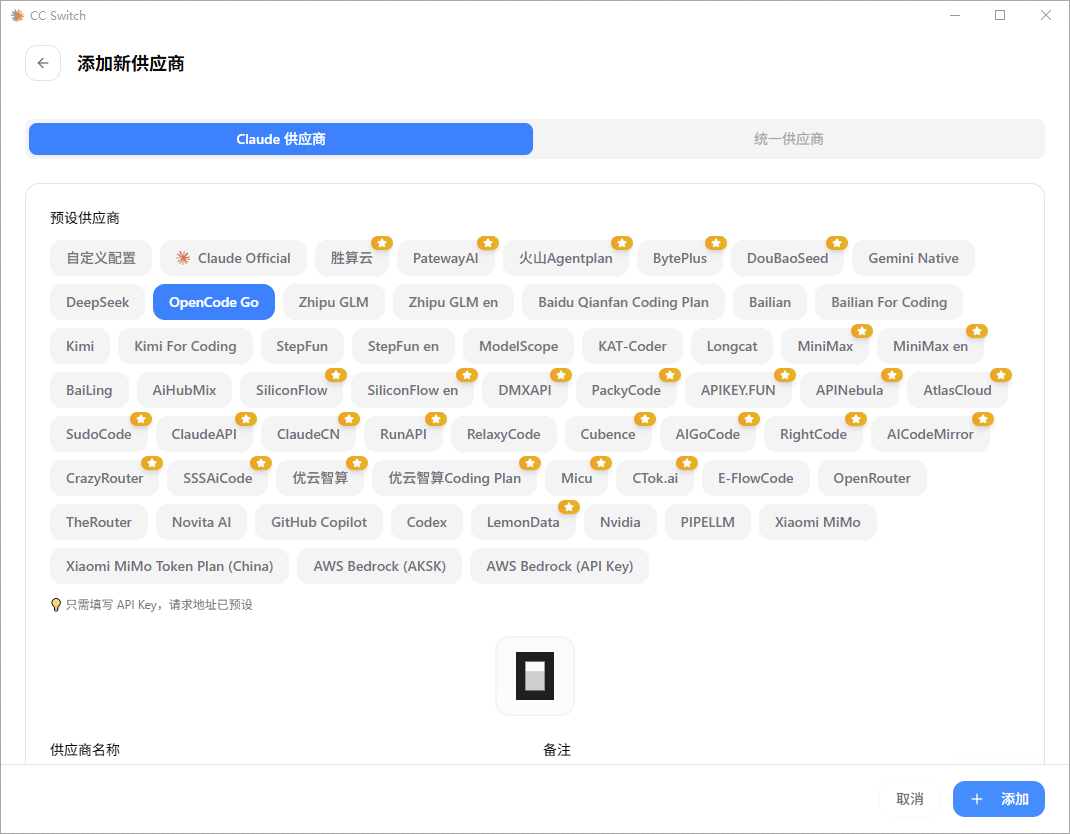1070x834 pixels.
Task: Cancel with the 取消 button
Action: tap(910, 799)
